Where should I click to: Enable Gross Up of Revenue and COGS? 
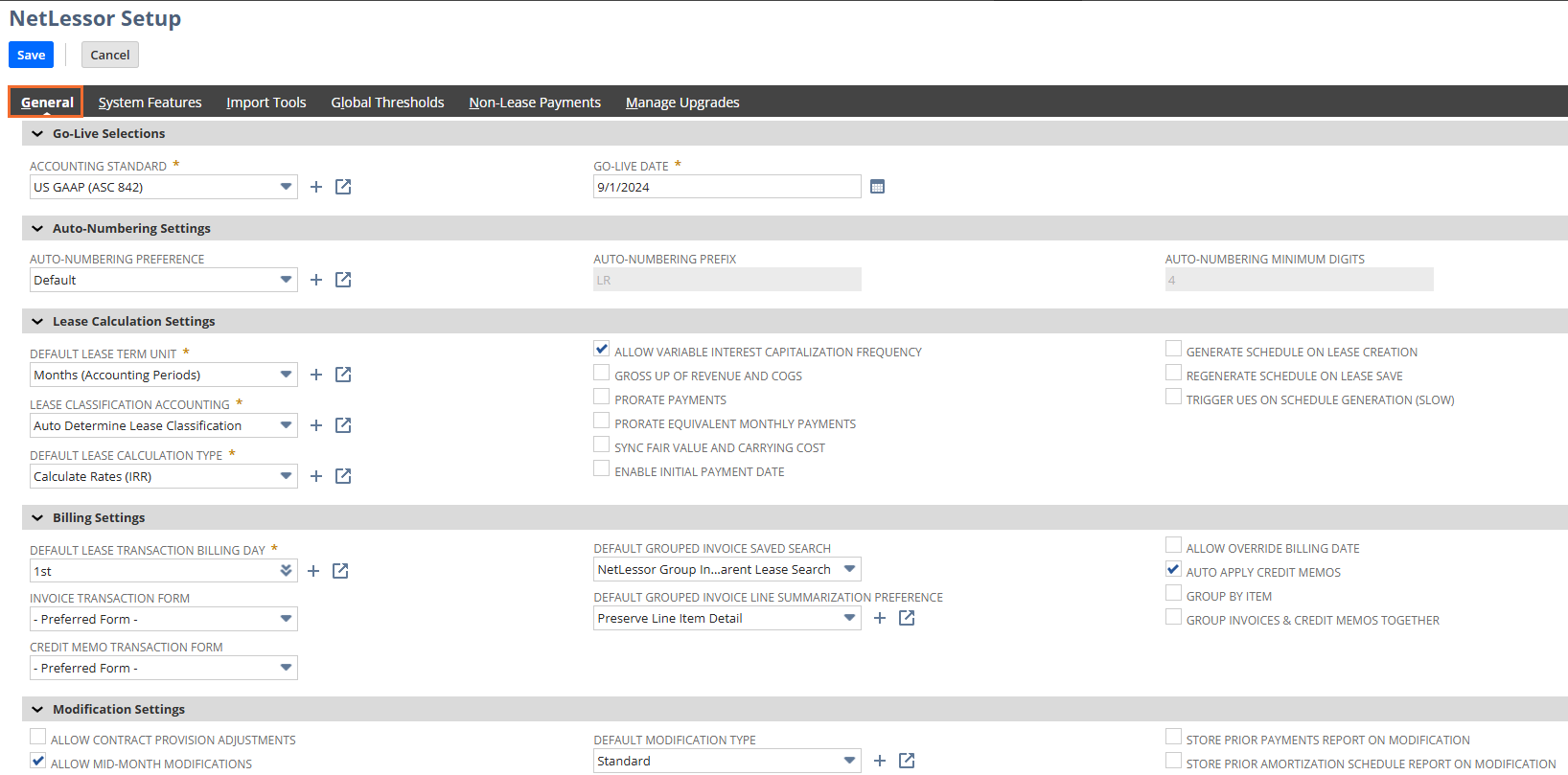[x=602, y=373]
